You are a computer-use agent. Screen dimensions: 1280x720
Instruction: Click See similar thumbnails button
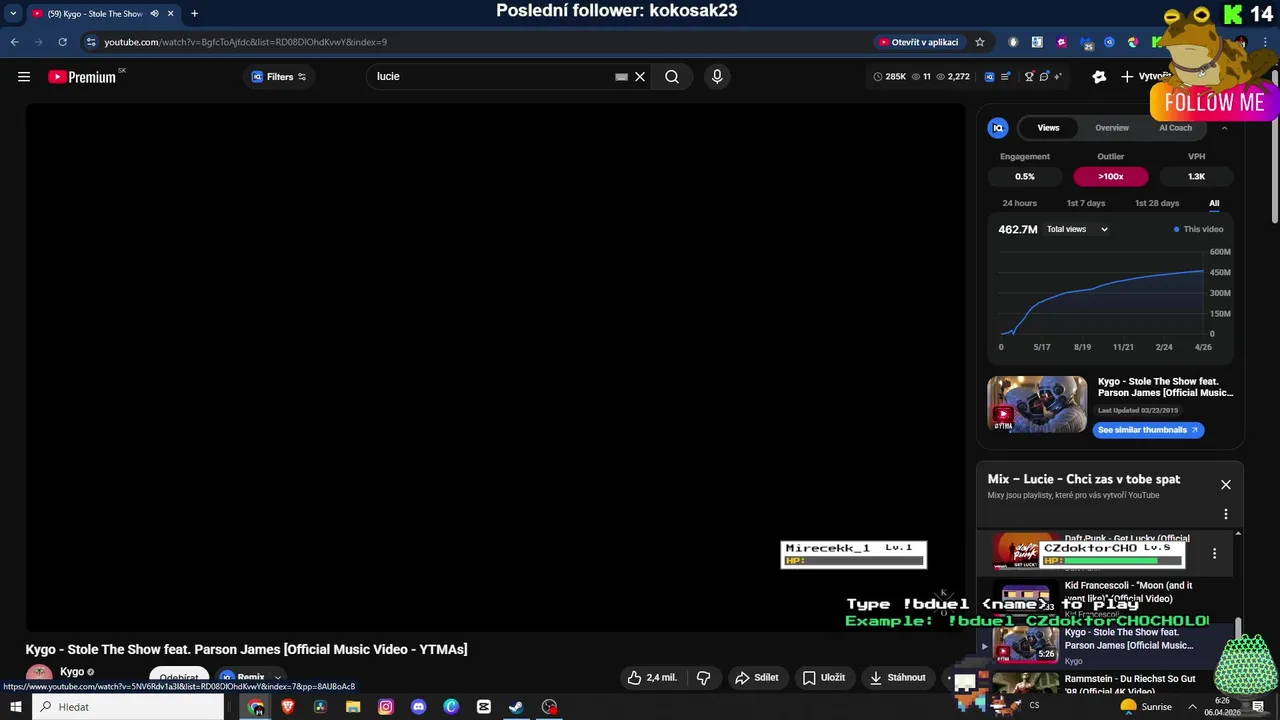(1147, 430)
